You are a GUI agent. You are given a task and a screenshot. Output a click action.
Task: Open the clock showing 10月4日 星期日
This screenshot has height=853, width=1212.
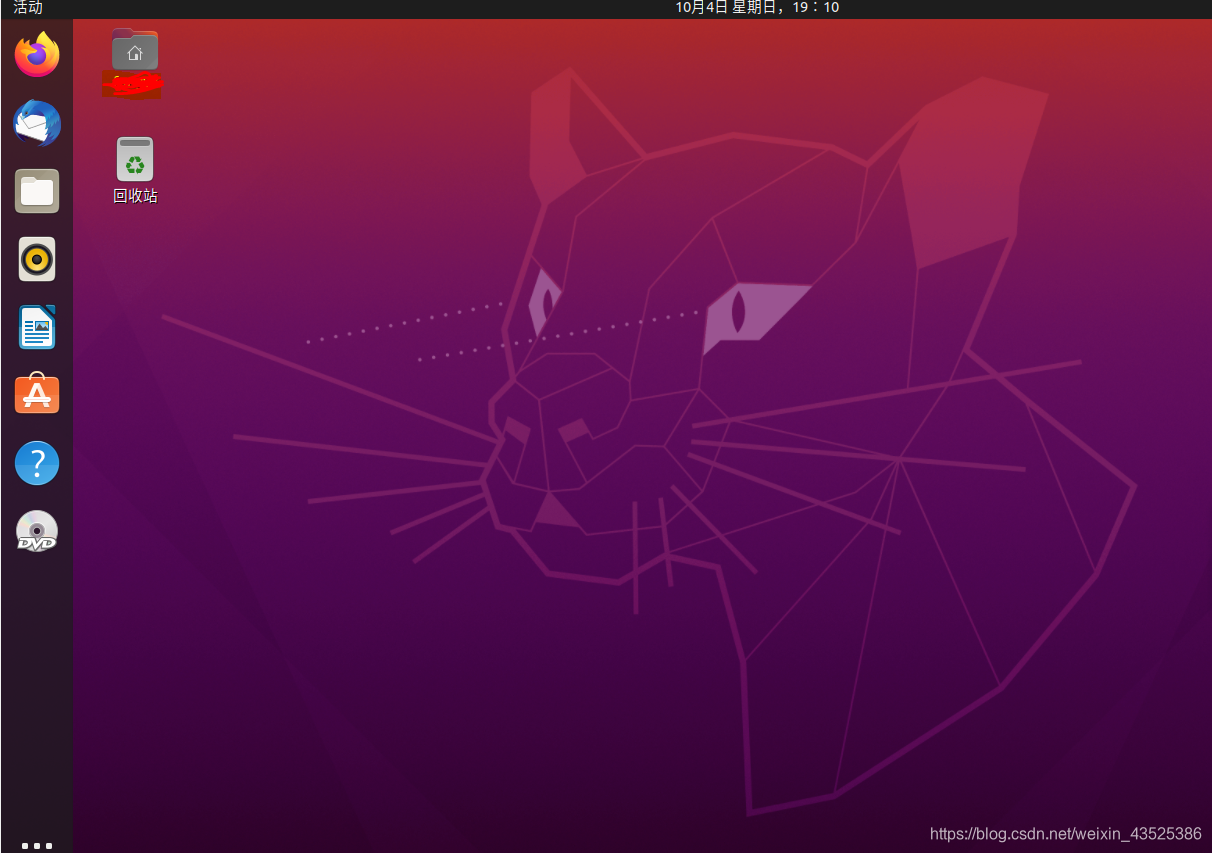pos(757,8)
